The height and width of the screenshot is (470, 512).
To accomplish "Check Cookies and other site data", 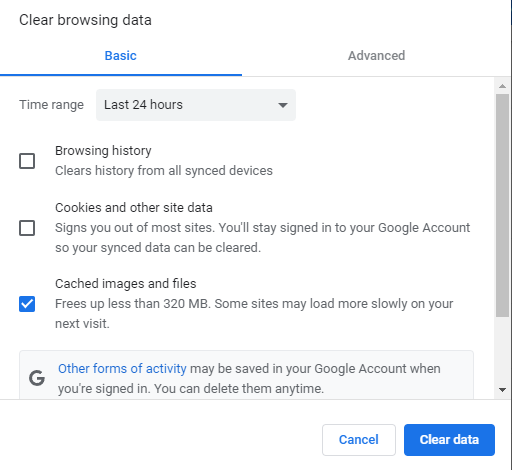I will [27, 228].
